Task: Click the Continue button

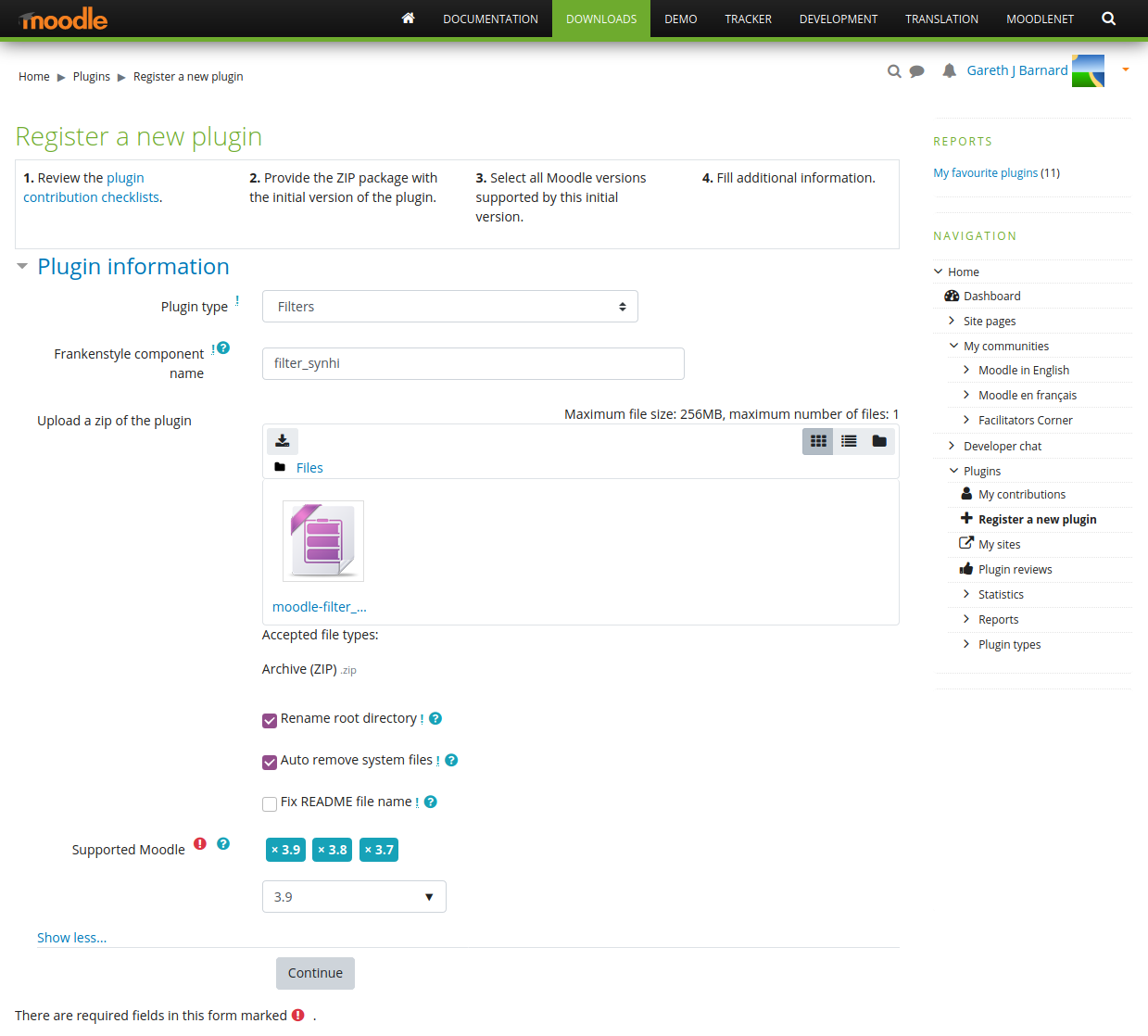Action: (x=315, y=973)
